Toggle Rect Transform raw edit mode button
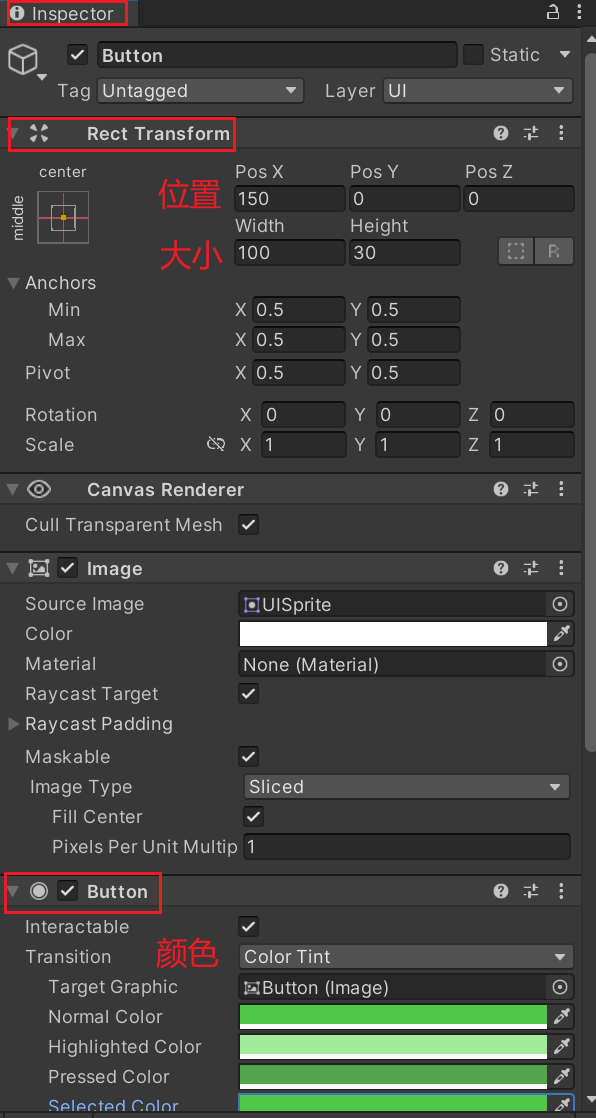Viewport: 596px width, 1118px height. [x=554, y=252]
